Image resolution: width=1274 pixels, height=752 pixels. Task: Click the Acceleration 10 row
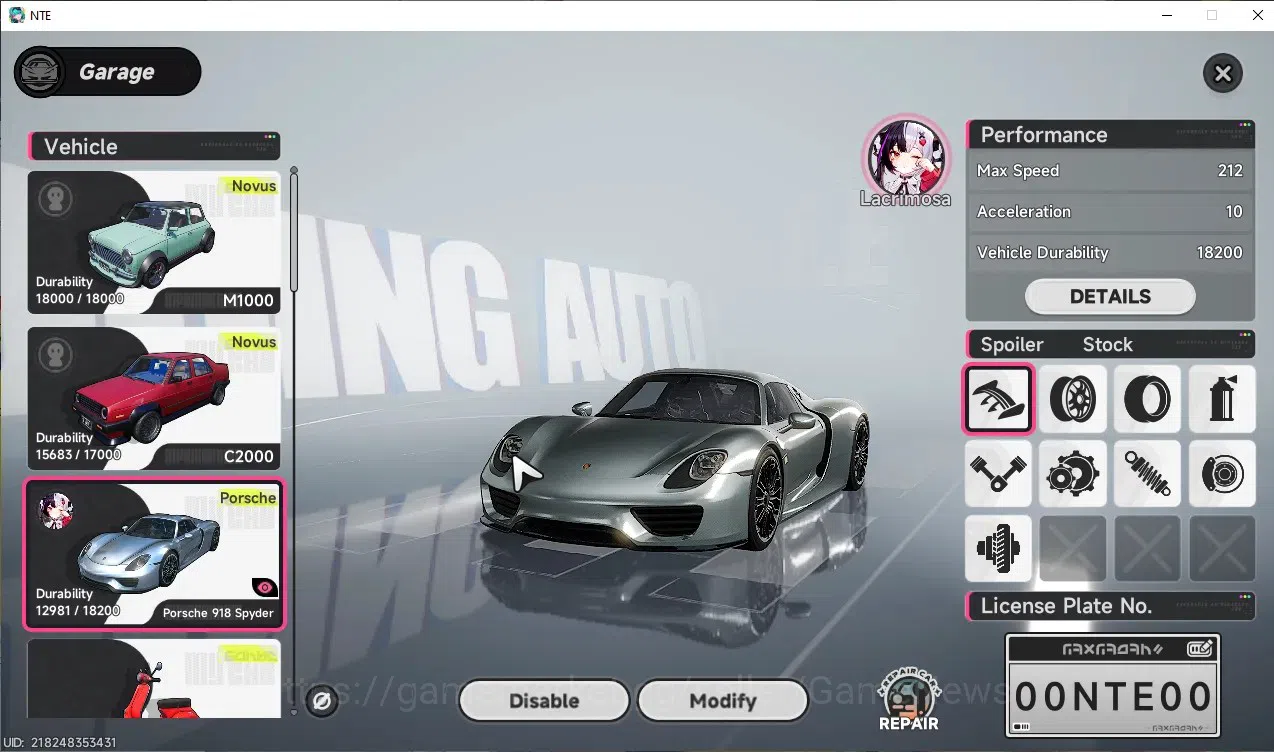1110,212
